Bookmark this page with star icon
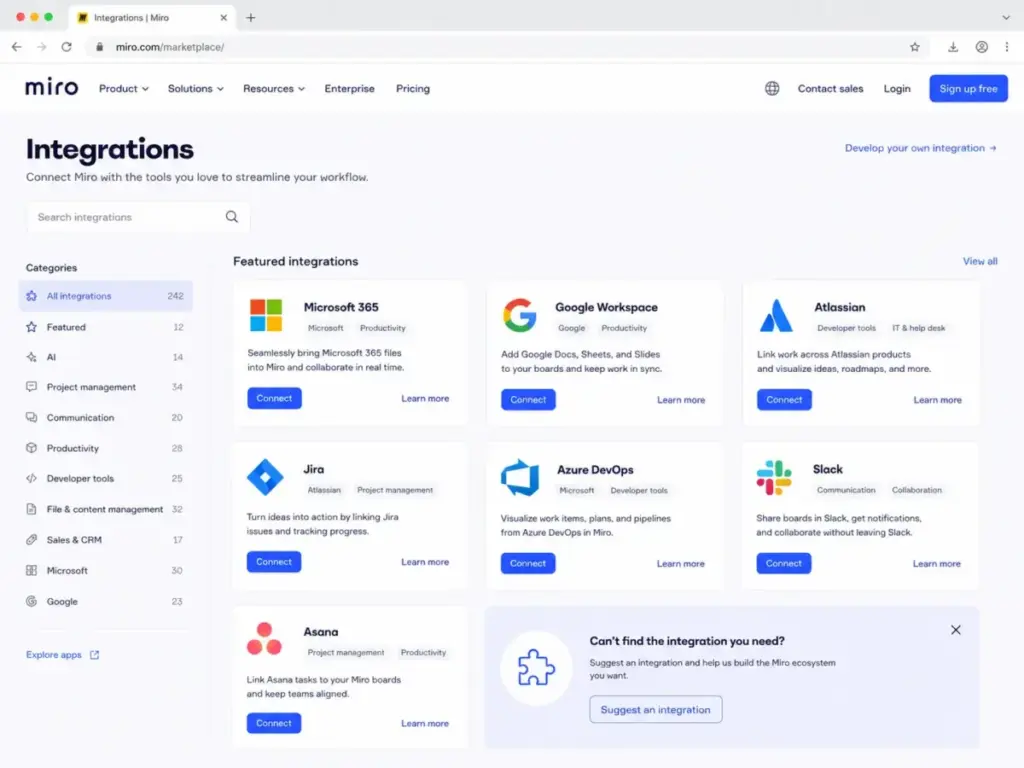 pyautogui.click(x=914, y=47)
